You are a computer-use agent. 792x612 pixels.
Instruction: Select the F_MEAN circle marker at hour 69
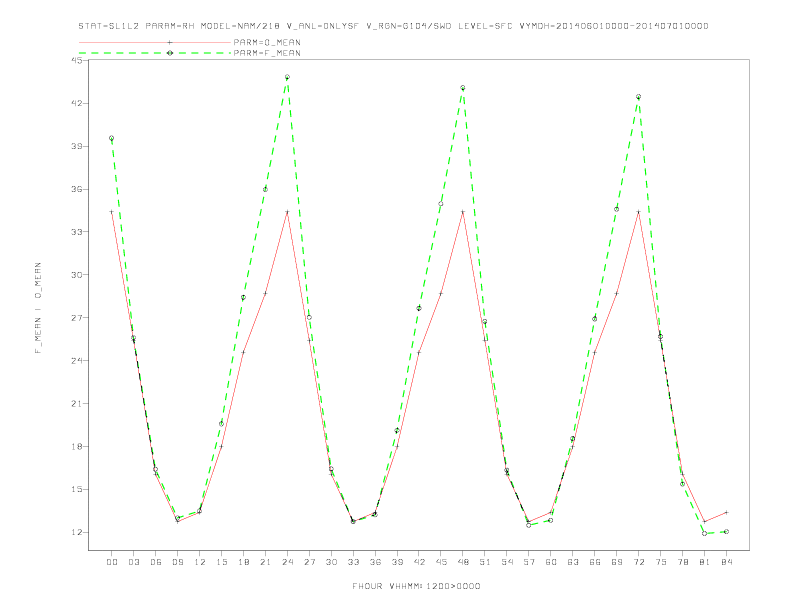click(x=616, y=209)
